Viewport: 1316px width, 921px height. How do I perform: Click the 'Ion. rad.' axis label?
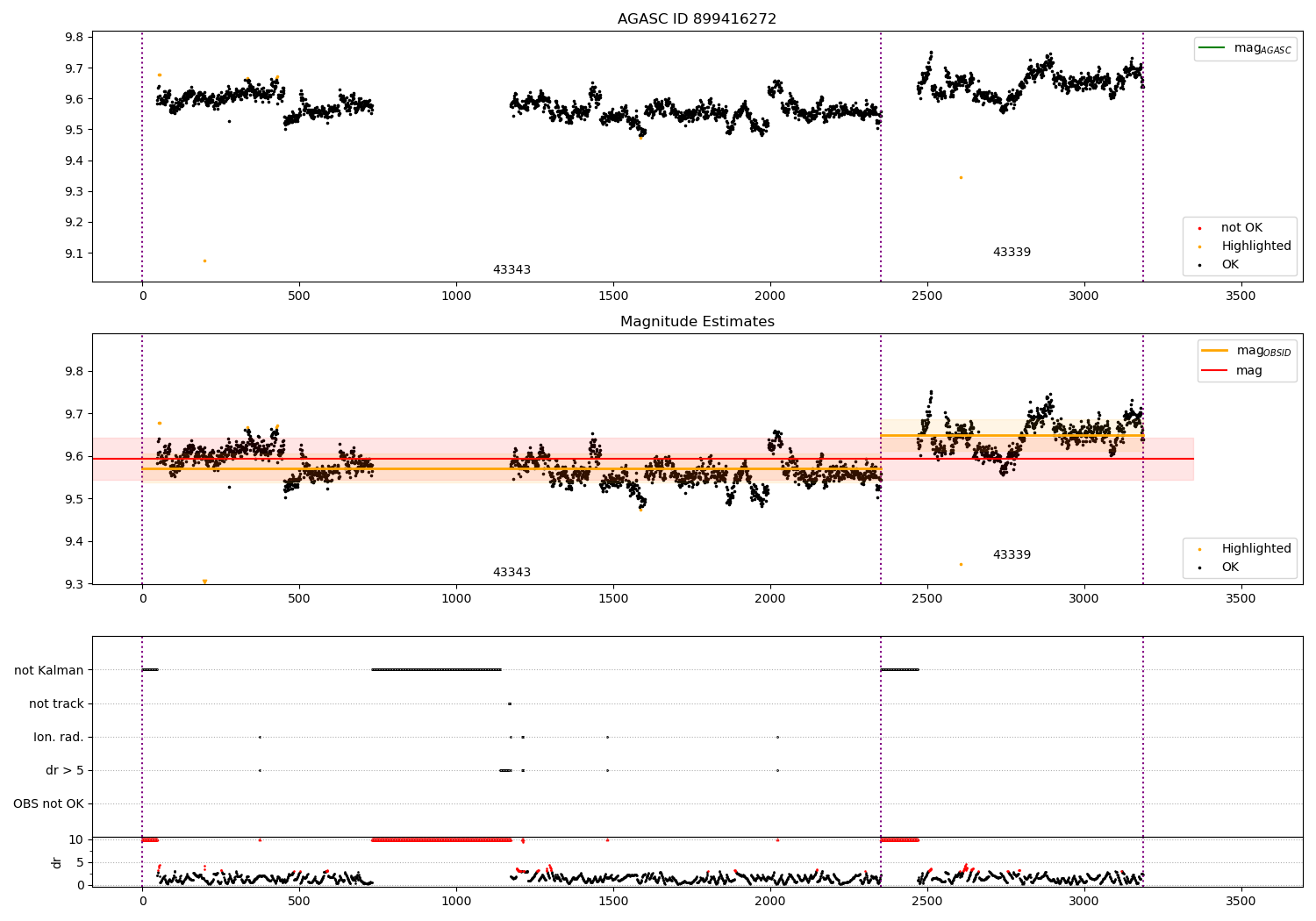click(59, 737)
